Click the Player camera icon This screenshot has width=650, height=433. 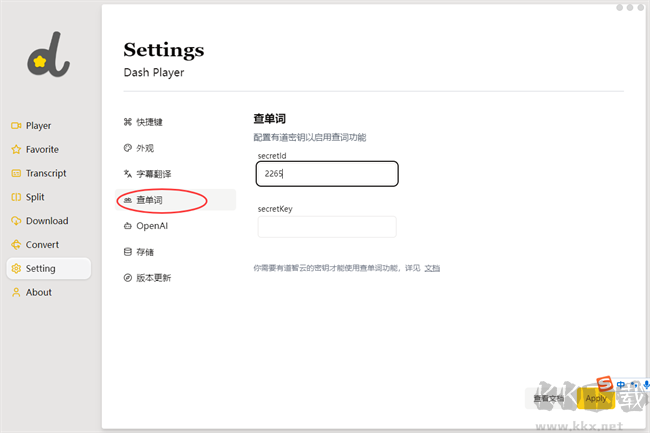click(16, 126)
